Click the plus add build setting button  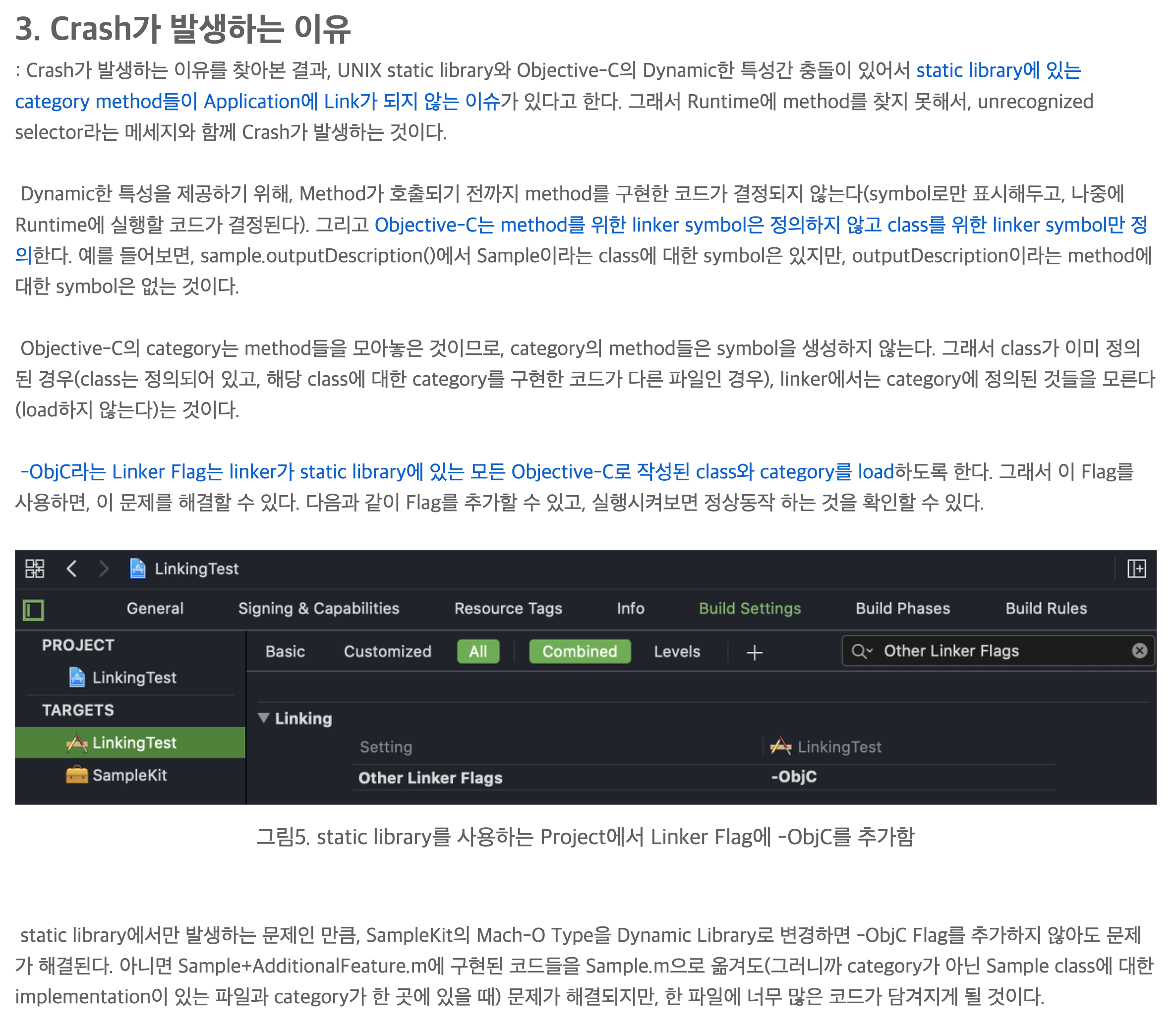pyautogui.click(x=754, y=652)
